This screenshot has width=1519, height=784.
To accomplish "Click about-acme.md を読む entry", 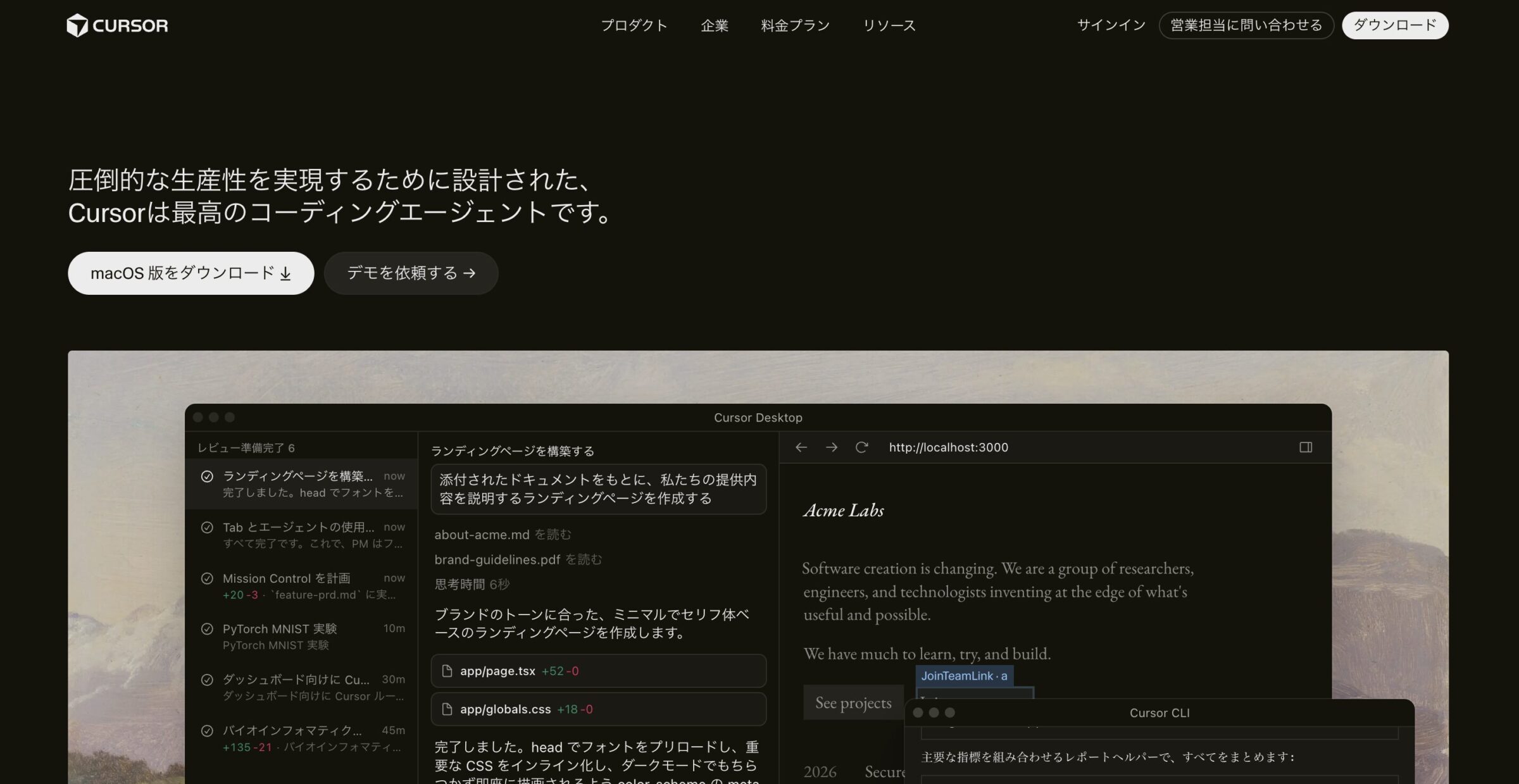I will click(x=503, y=535).
